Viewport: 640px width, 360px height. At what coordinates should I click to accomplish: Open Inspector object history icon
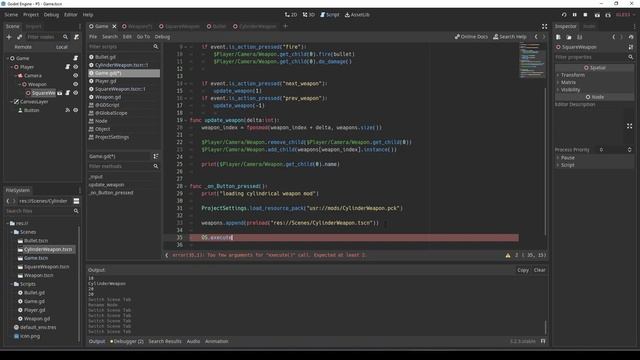pos(631,37)
